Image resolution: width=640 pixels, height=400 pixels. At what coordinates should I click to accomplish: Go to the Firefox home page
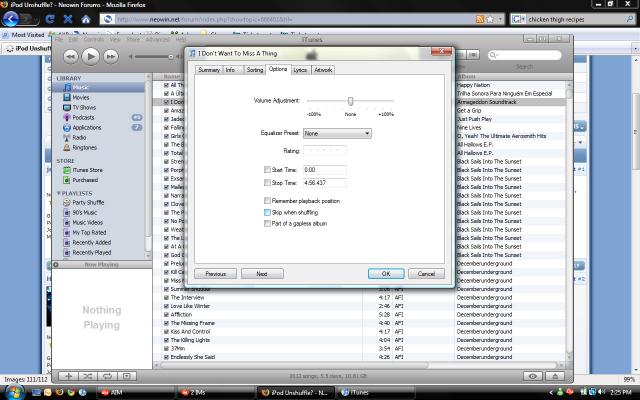86,19
